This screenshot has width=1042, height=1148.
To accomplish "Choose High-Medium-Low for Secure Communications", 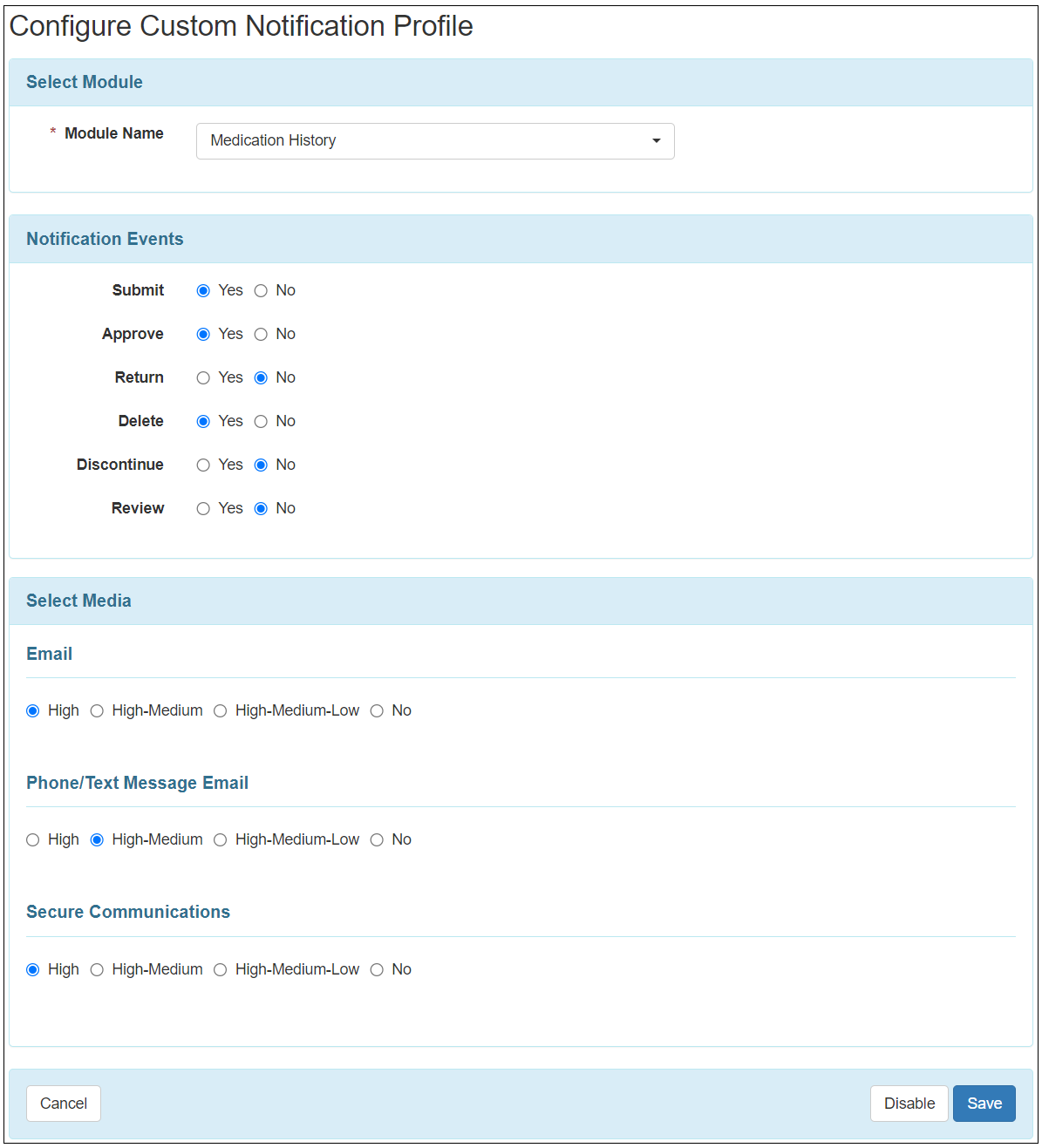I will click(221, 970).
